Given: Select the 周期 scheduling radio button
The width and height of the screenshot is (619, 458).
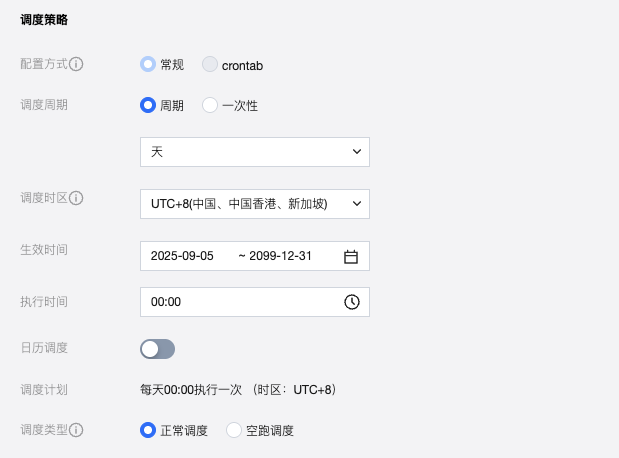Looking at the screenshot, I should [x=148, y=105].
